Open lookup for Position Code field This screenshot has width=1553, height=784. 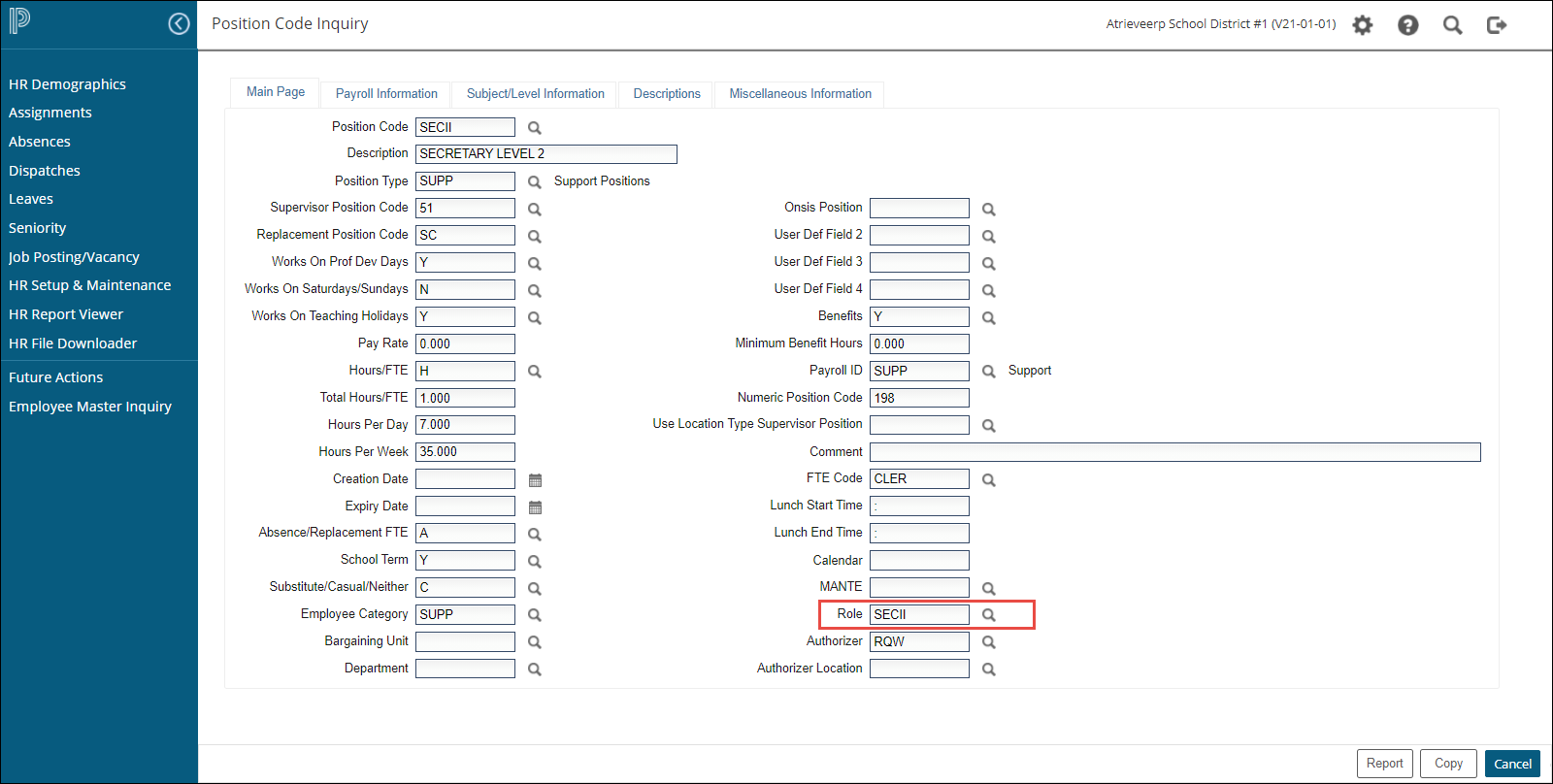pos(534,128)
